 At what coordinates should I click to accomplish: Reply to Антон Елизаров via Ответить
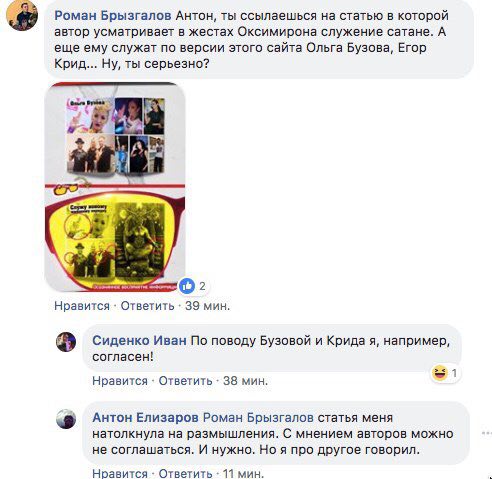[x=185, y=473]
